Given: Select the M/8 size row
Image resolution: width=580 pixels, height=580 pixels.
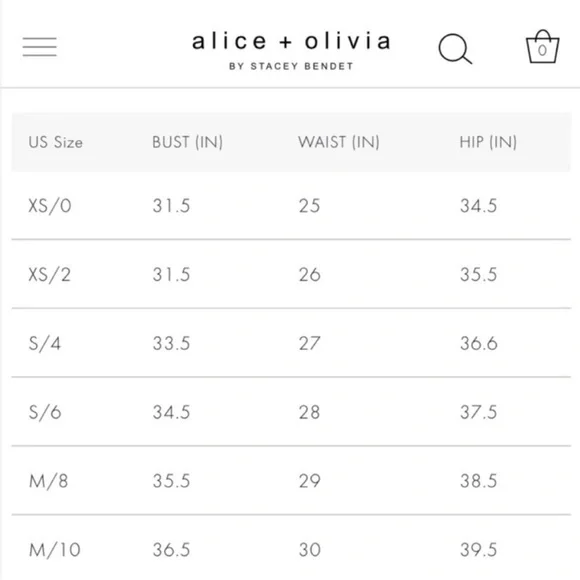Looking at the screenshot, I should 291,480.
